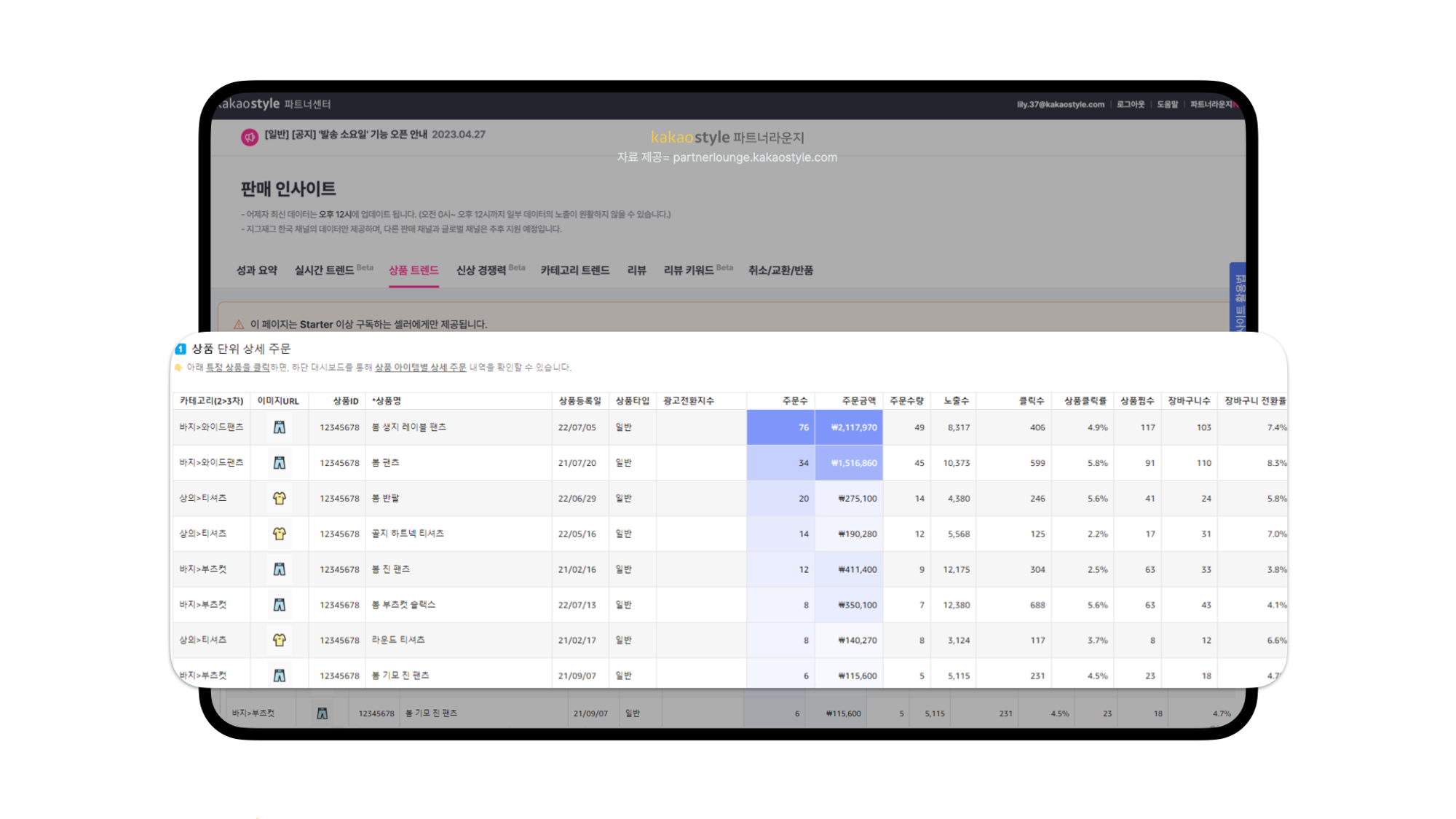The image size is (1456, 819).
Task: Select the product name 라운드 티셔츠
Action: point(398,640)
